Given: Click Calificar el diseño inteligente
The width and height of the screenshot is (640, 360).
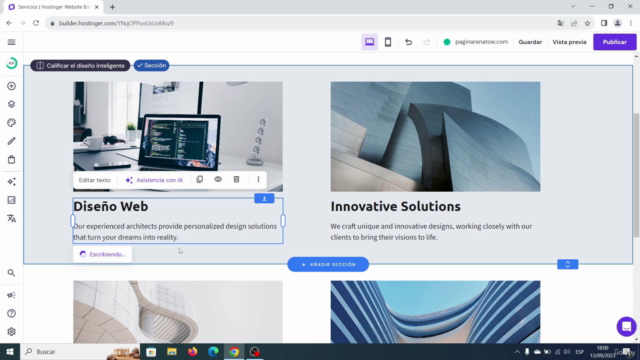Looking at the screenshot, I should 80,66.
